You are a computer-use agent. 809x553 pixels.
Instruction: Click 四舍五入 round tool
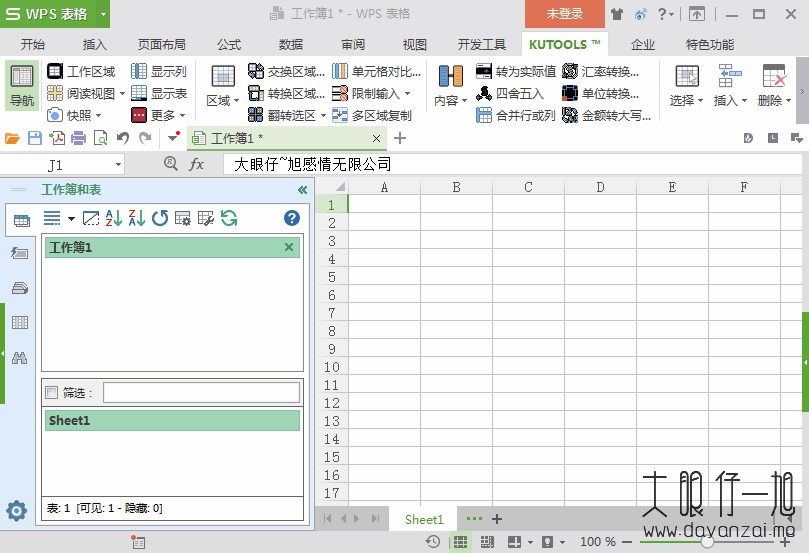click(x=510, y=93)
